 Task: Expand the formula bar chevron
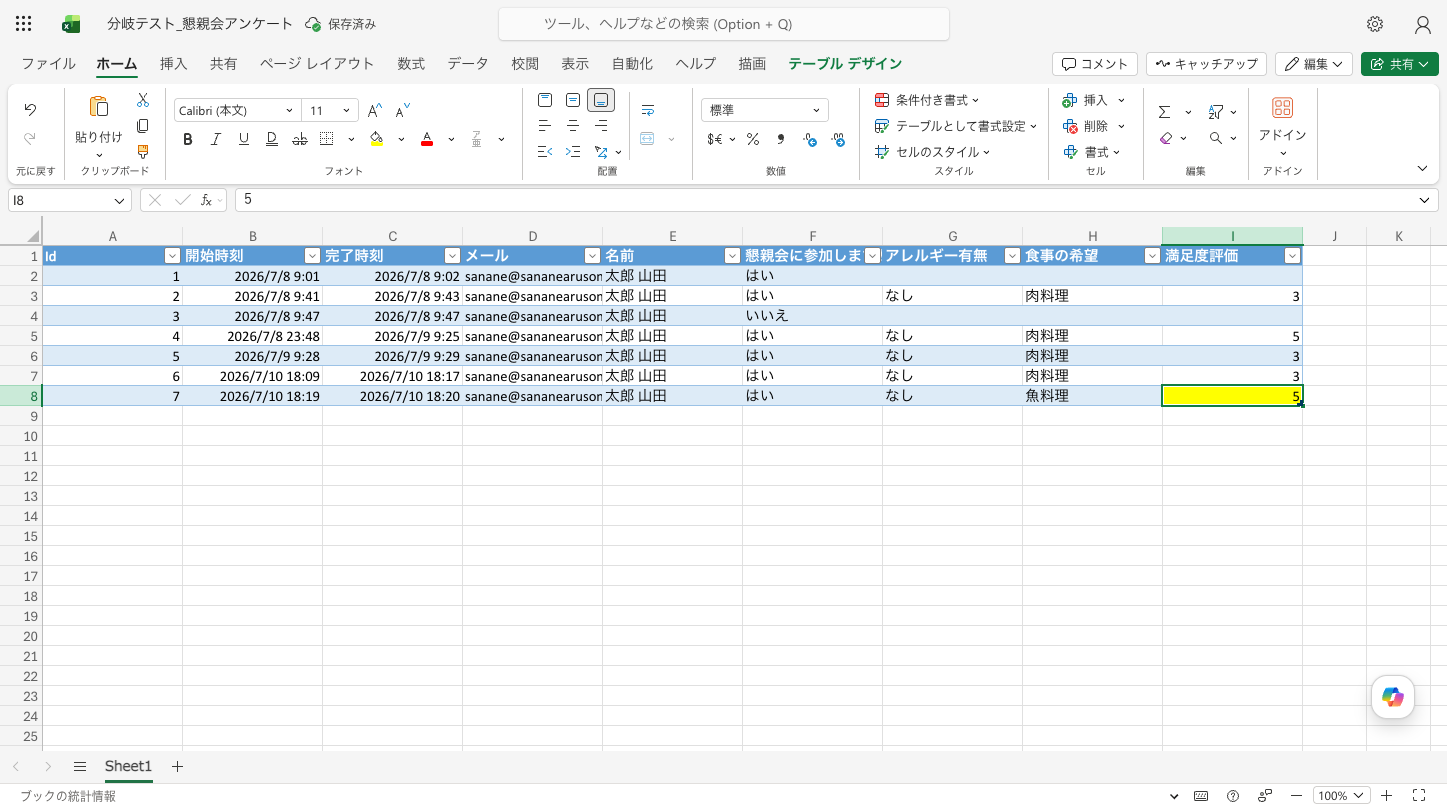click(1424, 200)
